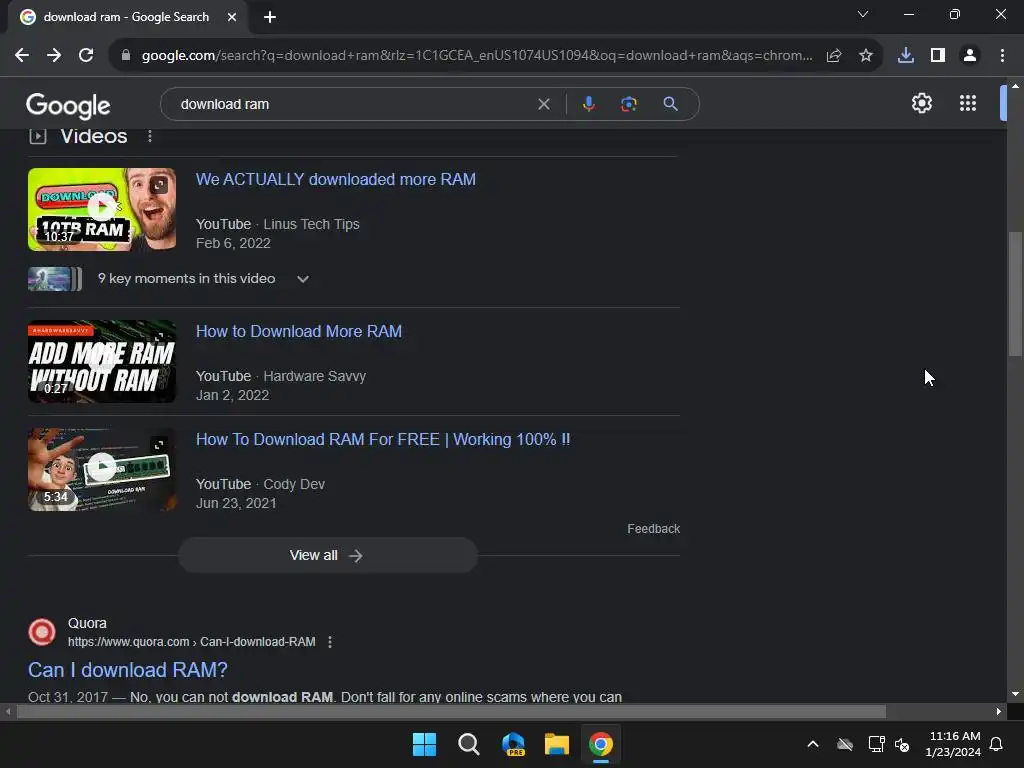Reload the Google search page
Viewport: 1024px width, 768px height.
click(x=86, y=56)
